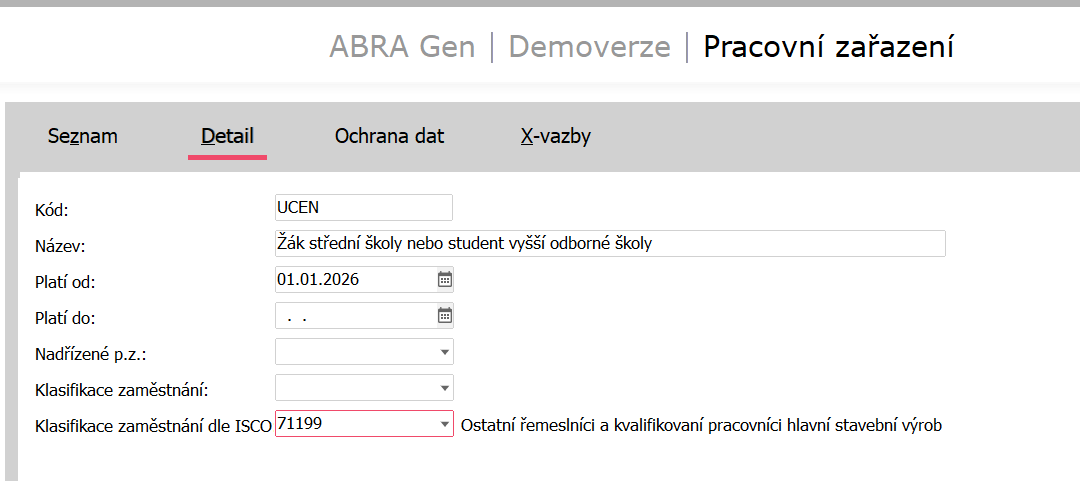1080x481 pixels.
Task: Focus the Název text field
Action: [x=608, y=243]
